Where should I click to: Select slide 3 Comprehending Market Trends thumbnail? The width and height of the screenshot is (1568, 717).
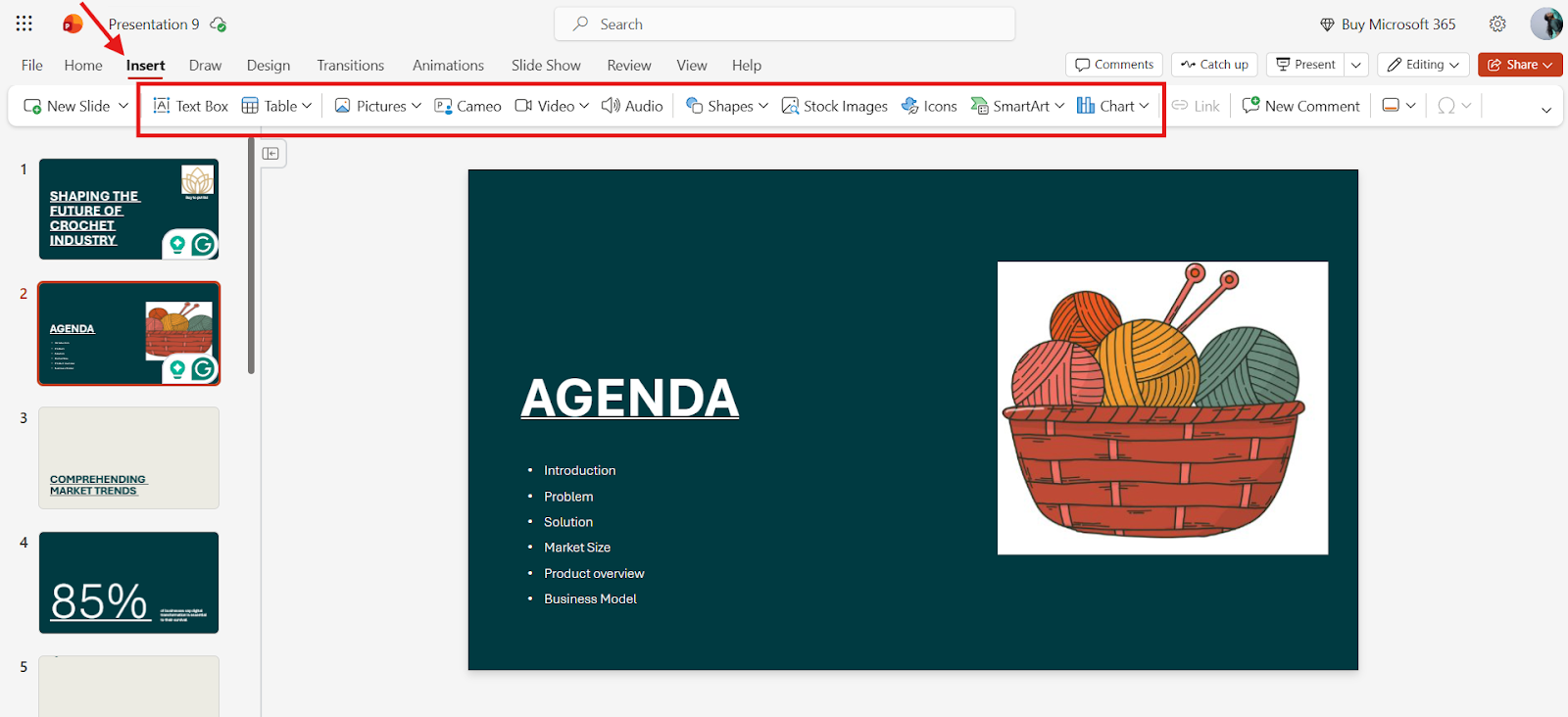pyautogui.click(x=128, y=457)
